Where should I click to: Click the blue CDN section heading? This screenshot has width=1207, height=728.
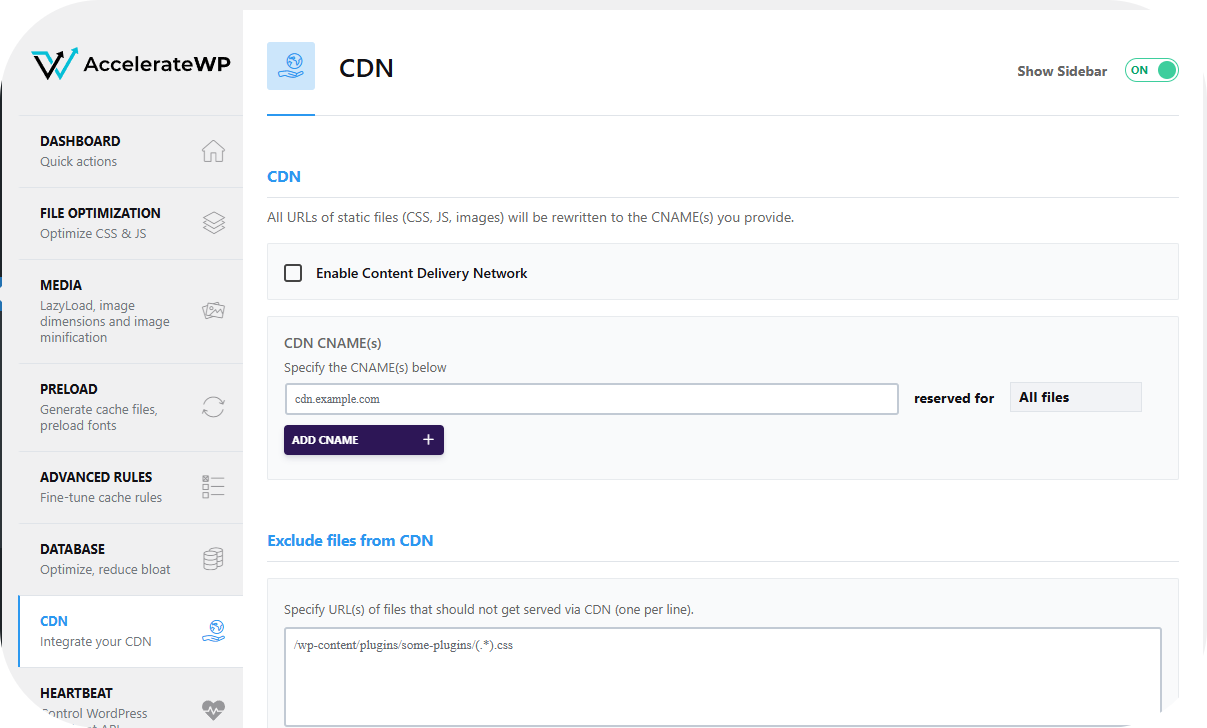[x=284, y=176]
